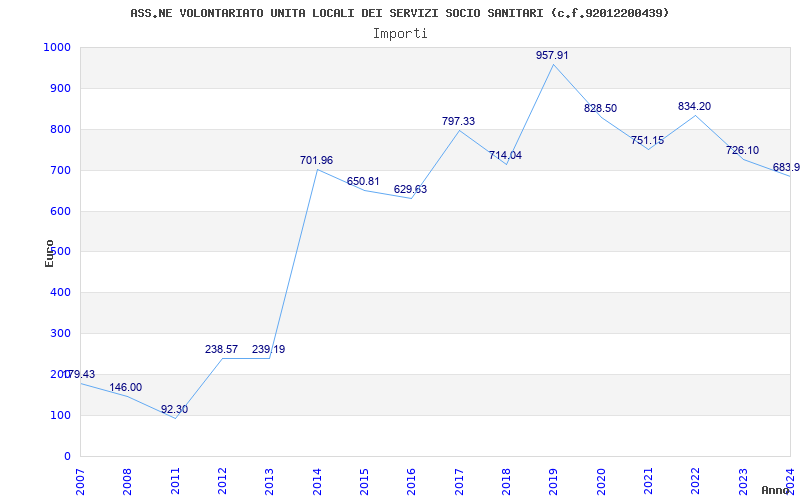Click the 701.96 data label

coord(316,160)
